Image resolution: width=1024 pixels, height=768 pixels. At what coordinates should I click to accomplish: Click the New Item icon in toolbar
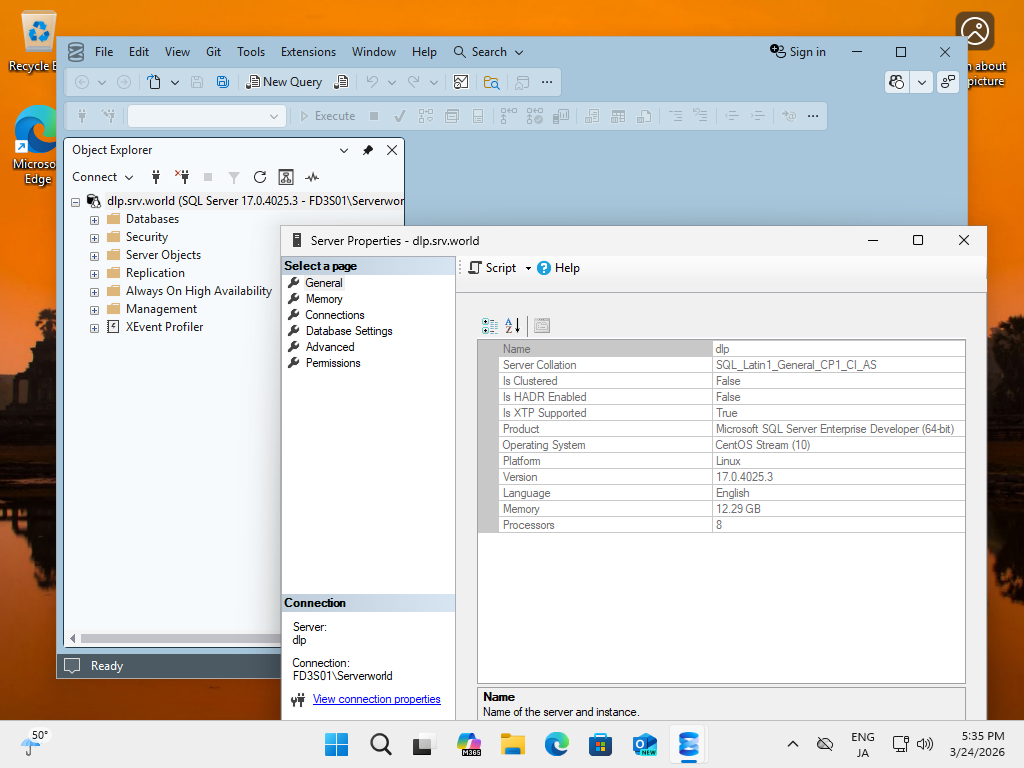(153, 82)
